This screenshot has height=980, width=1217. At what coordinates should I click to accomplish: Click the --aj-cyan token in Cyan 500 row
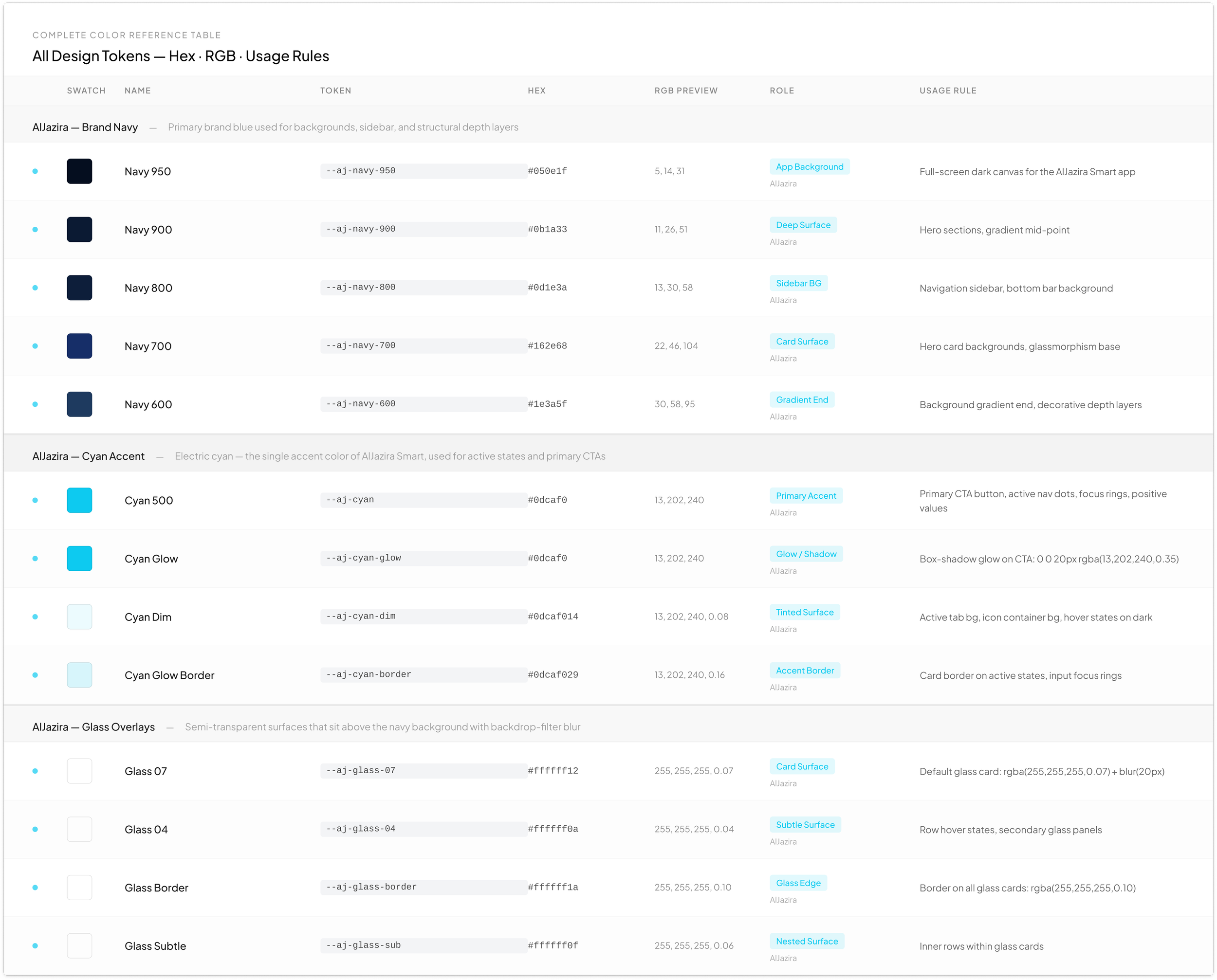pyautogui.click(x=424, y=500)
